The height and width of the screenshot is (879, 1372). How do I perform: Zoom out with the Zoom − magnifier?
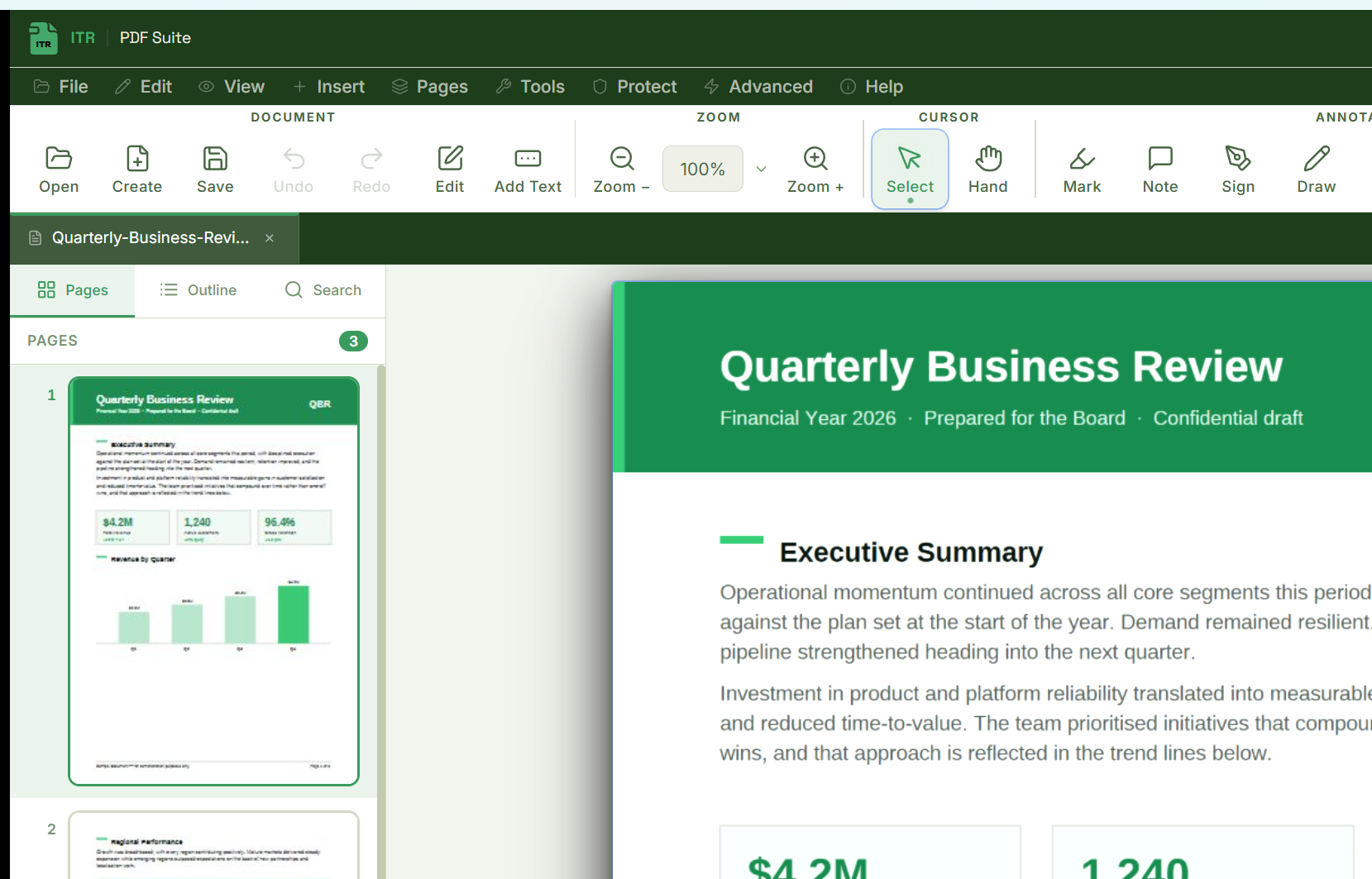tap(622, 169)
